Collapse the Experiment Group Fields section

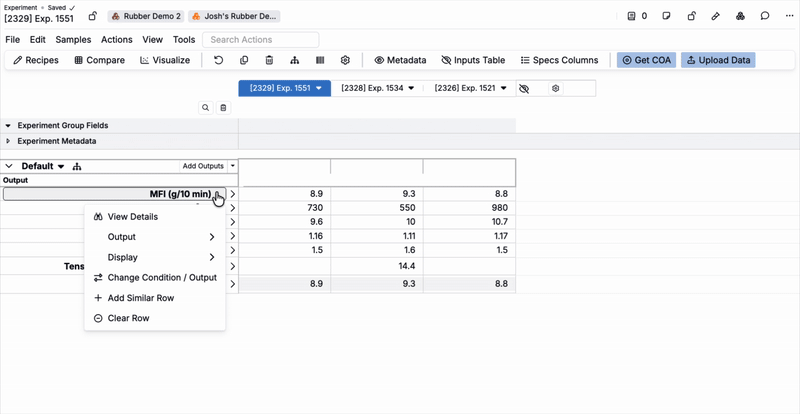(9, 126)
